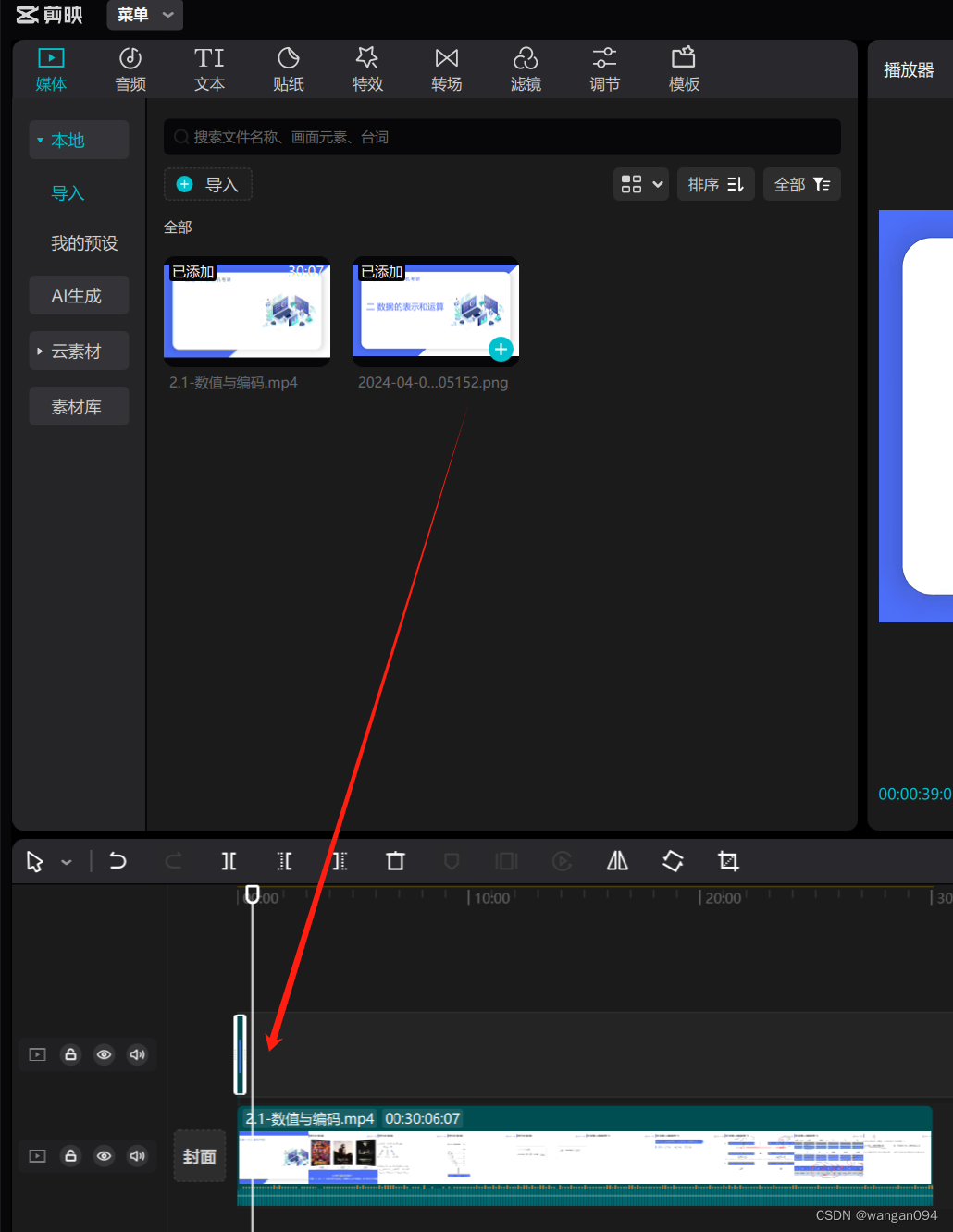Lock the upper timeline track
The image size is (953, 1232).
(x=70, y=1054)
